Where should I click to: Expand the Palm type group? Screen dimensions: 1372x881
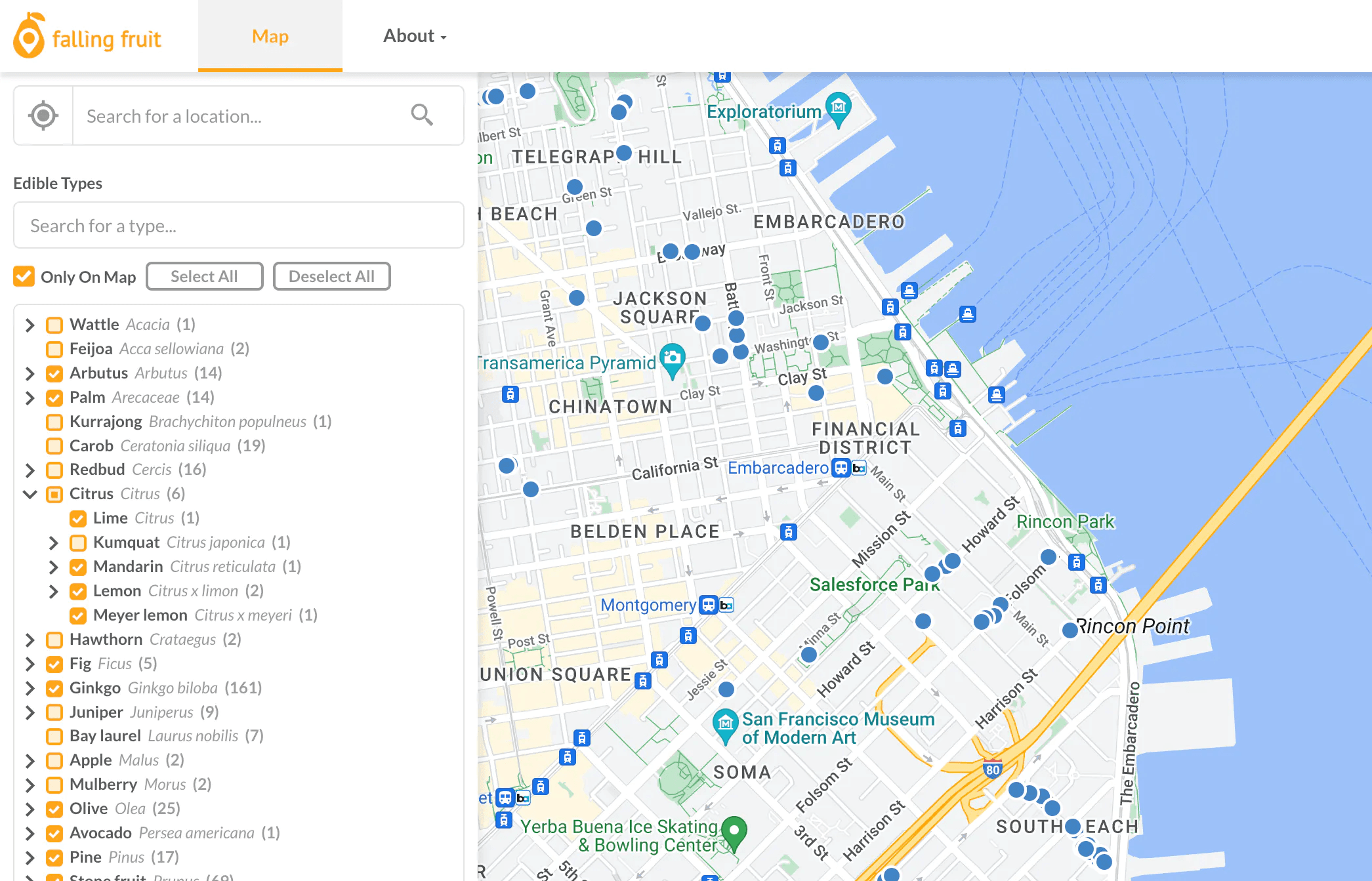[x=30, y=398]
